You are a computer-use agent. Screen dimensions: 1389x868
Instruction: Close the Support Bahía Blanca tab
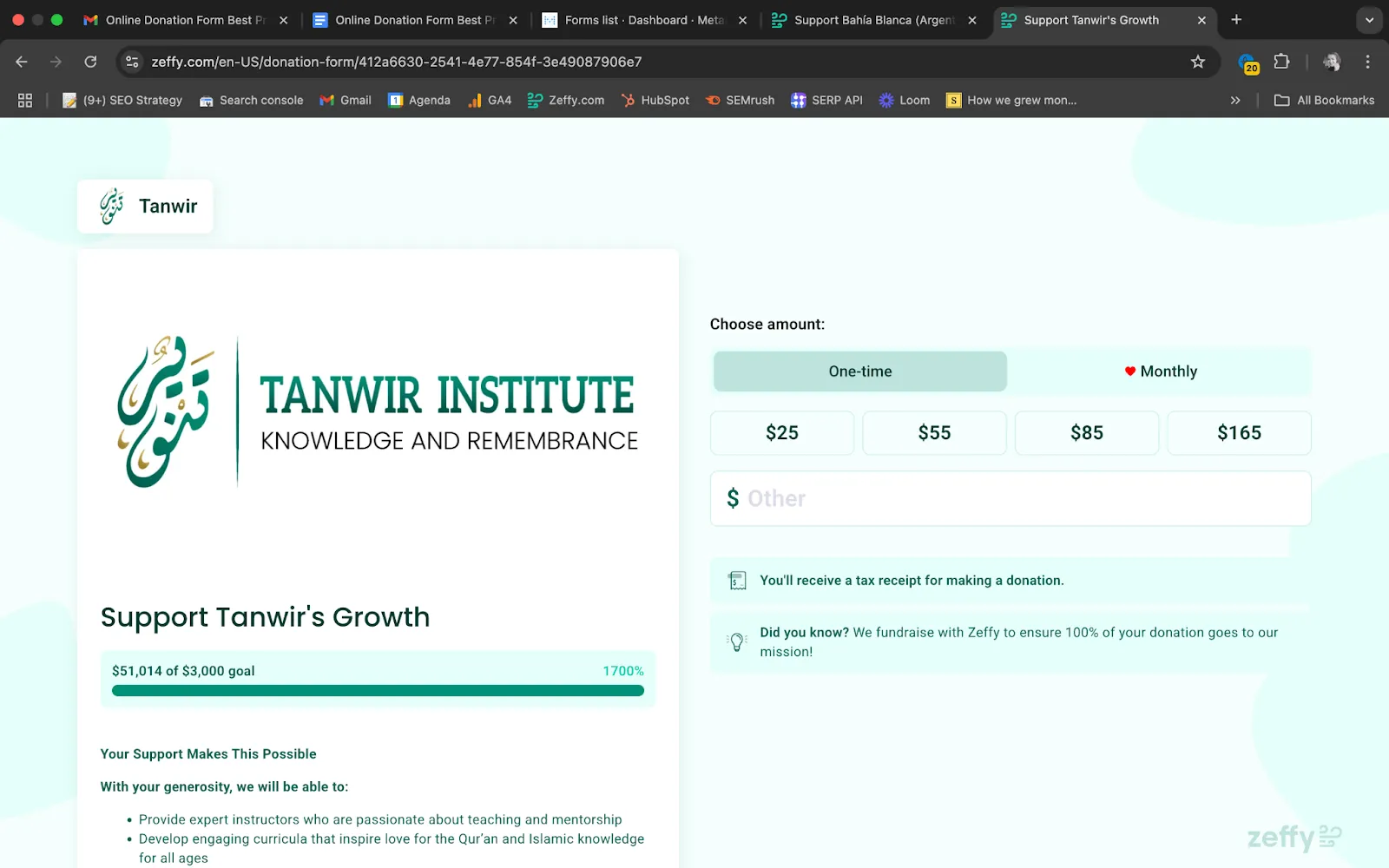[972, 20]
